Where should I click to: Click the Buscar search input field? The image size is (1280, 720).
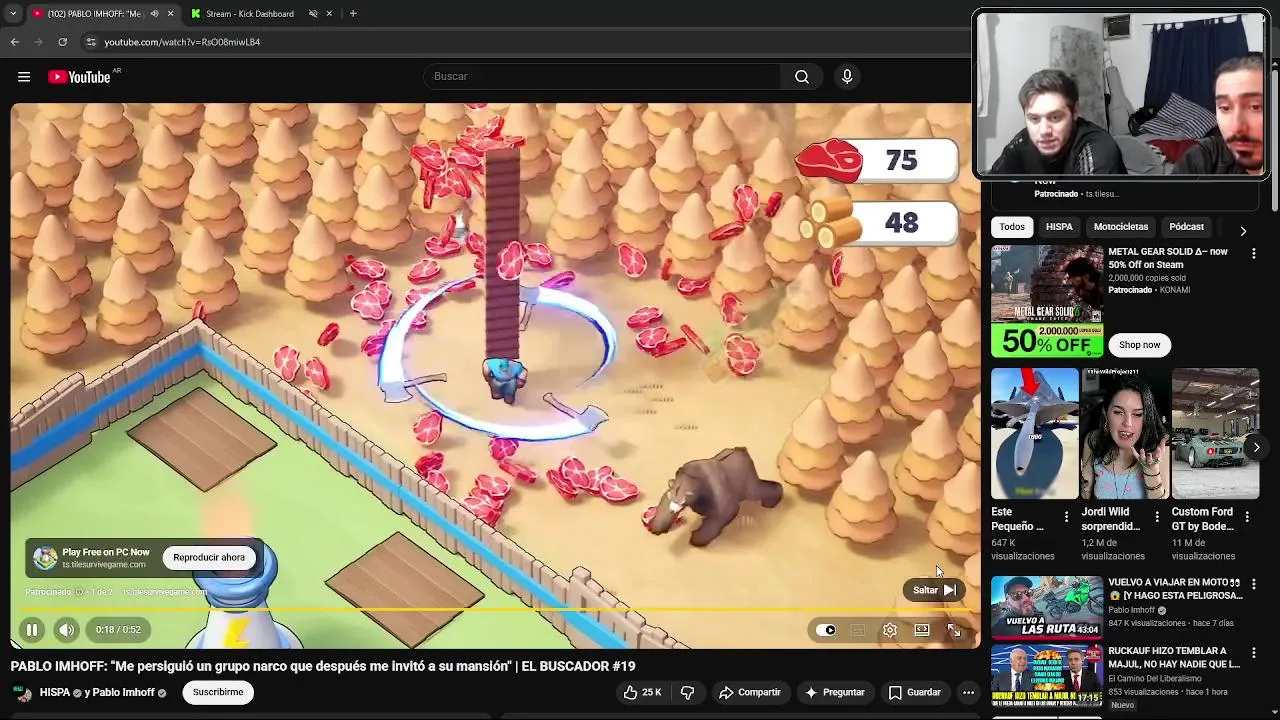602,77
